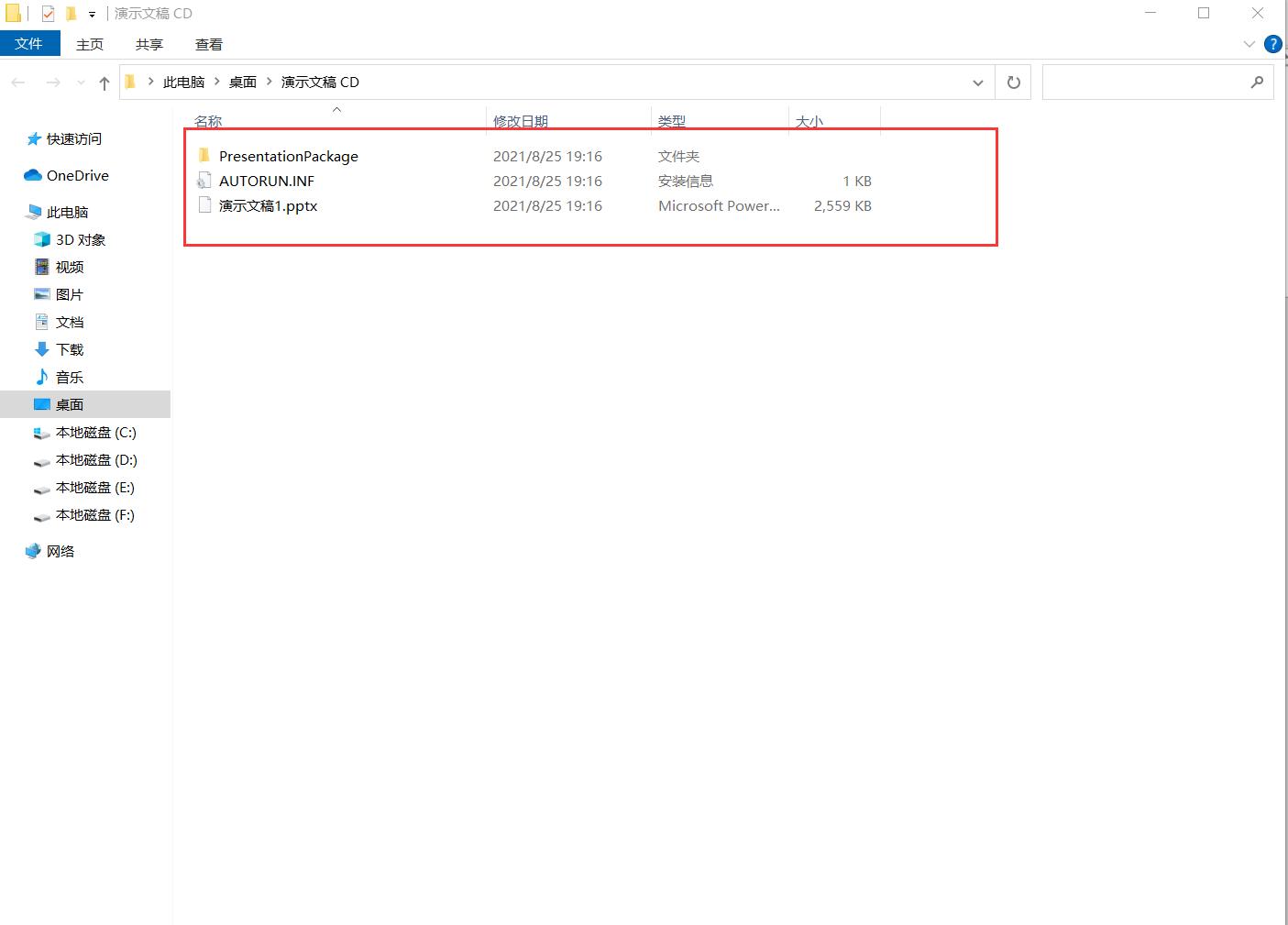Expand the ribbon with the chevron
The image size is (1288, 925).
[x=1249, y=44]
